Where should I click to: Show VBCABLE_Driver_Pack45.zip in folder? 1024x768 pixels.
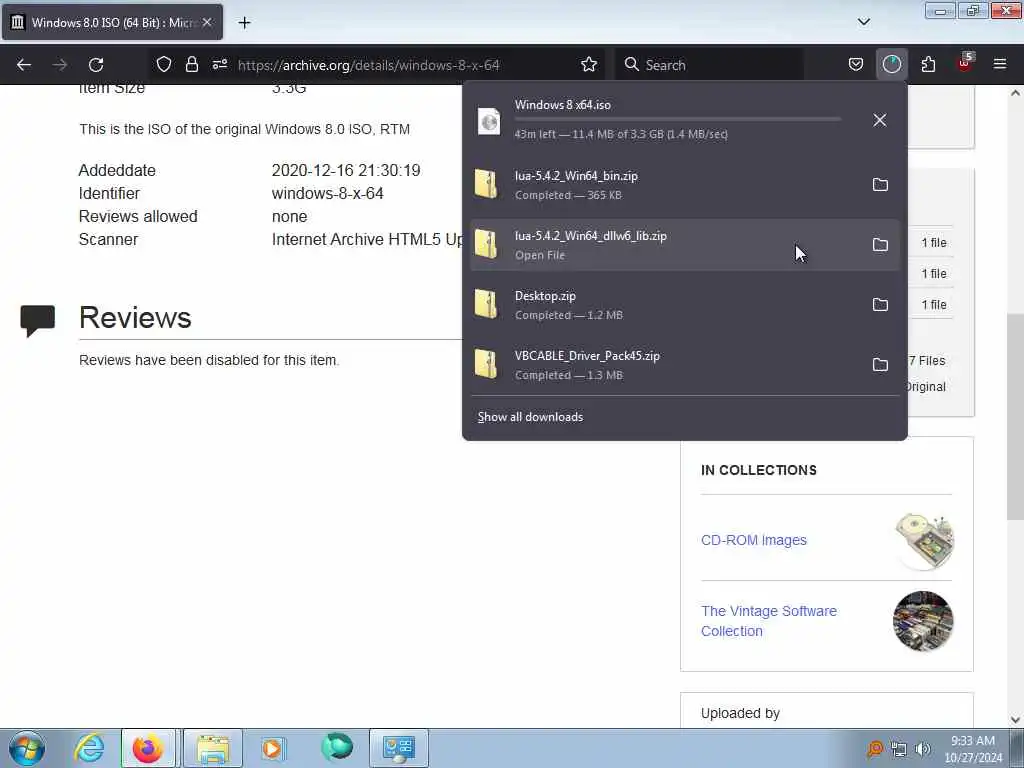pyautogui.click(x=880, y=365)
